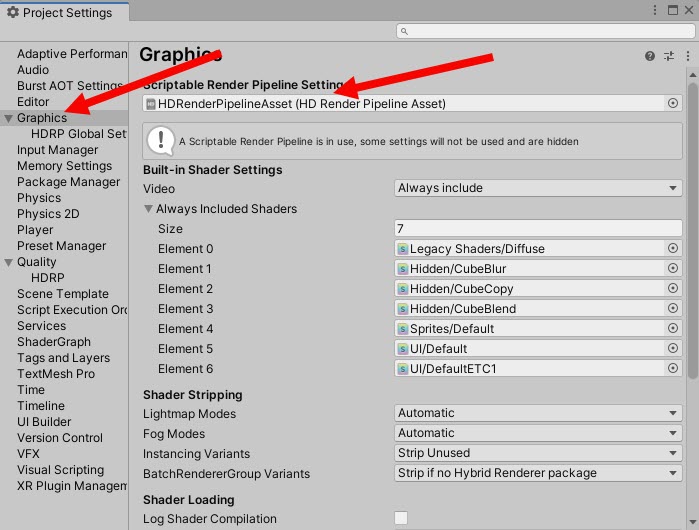Select the Physics 2D category

coord(48,214)
